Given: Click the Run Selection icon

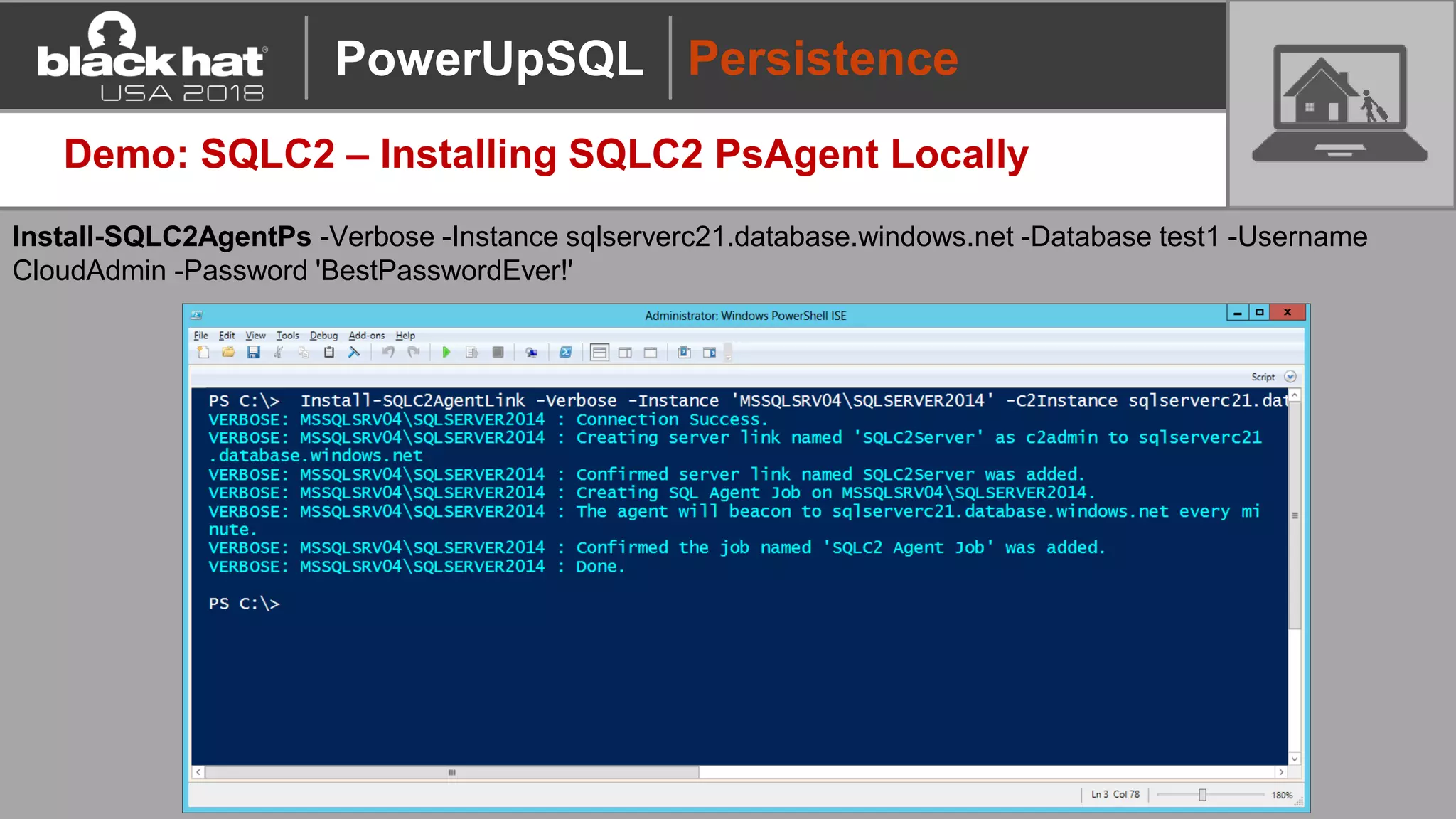Looking at the screenshot, I should [472, 352].
